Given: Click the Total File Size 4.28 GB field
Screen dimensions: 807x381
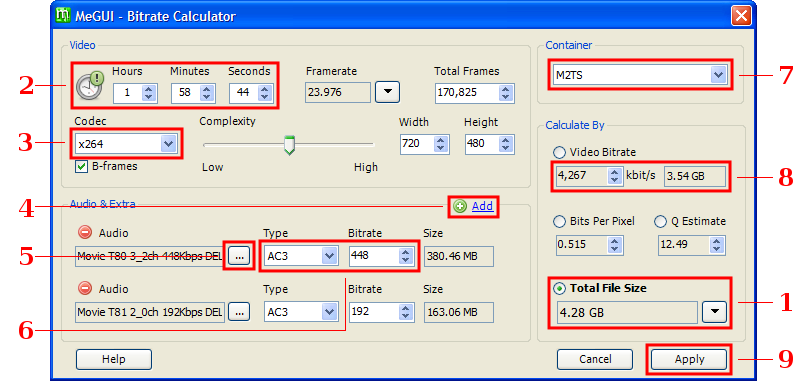Looking at the screenshot, I should click(627, 312).
